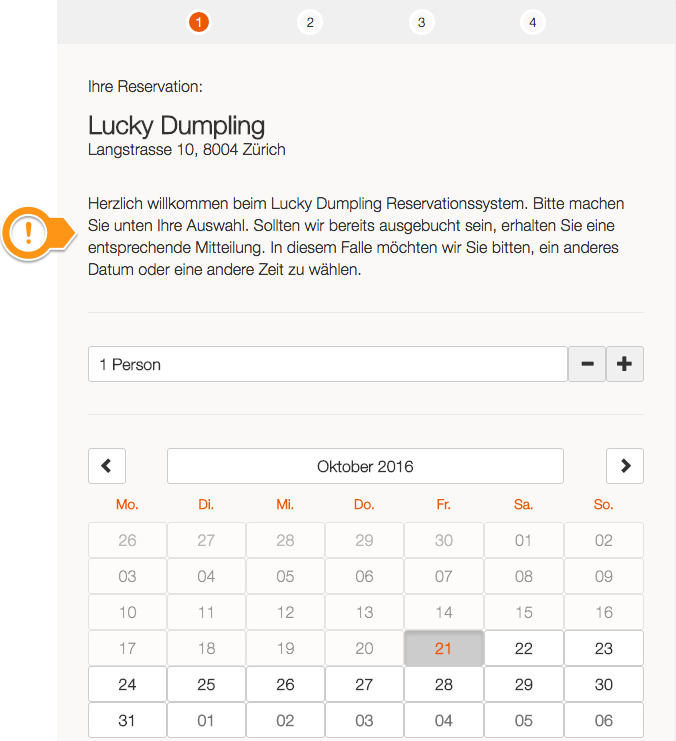The height and width of the screenshot is (741, 676).
Task: Pick Monday 24 in the calendar
Action: [x=127, y=684]
